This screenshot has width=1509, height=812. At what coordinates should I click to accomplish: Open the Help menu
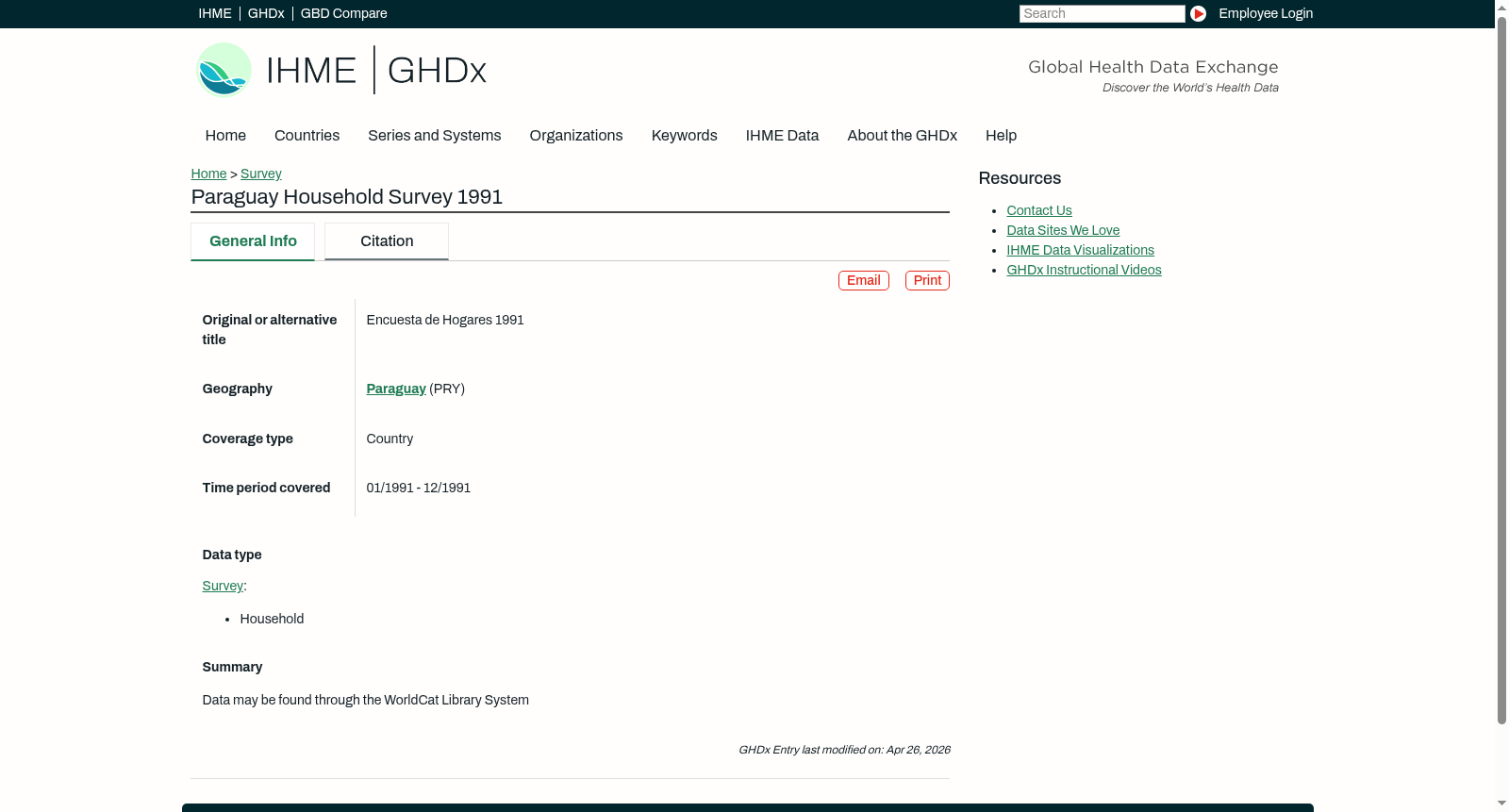tap(1002, 136)
